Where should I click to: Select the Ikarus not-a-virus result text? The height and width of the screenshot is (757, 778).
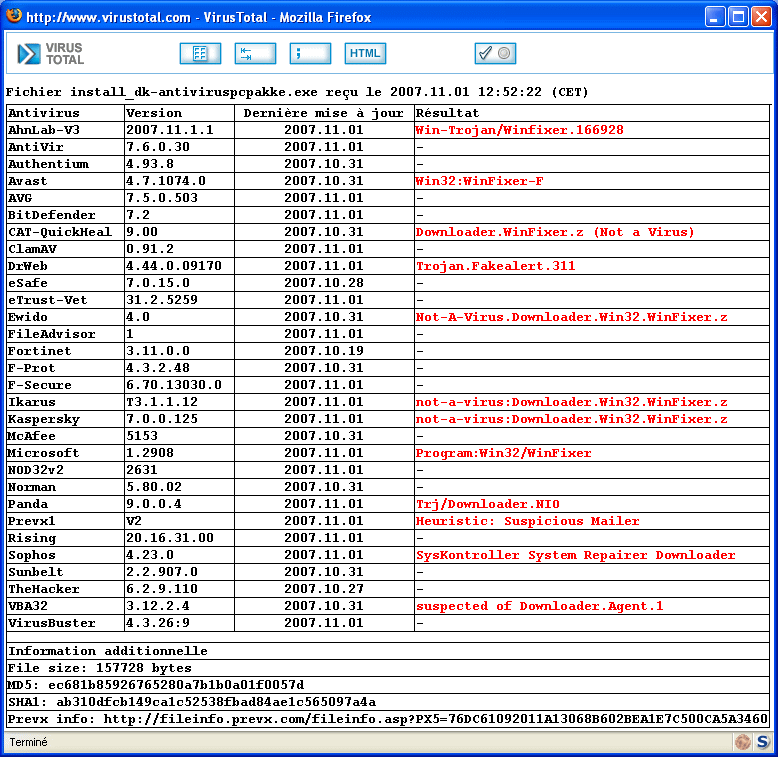click(572, 402)
